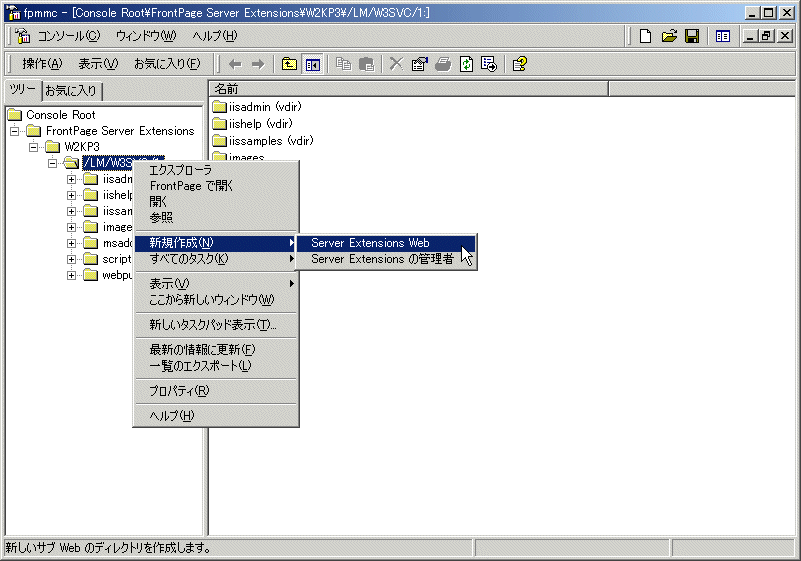Image resolution: width=801 pixels, height=561 pixels.
Task: Switch to the お気に入り tab
Action: (x=71, y=91)
